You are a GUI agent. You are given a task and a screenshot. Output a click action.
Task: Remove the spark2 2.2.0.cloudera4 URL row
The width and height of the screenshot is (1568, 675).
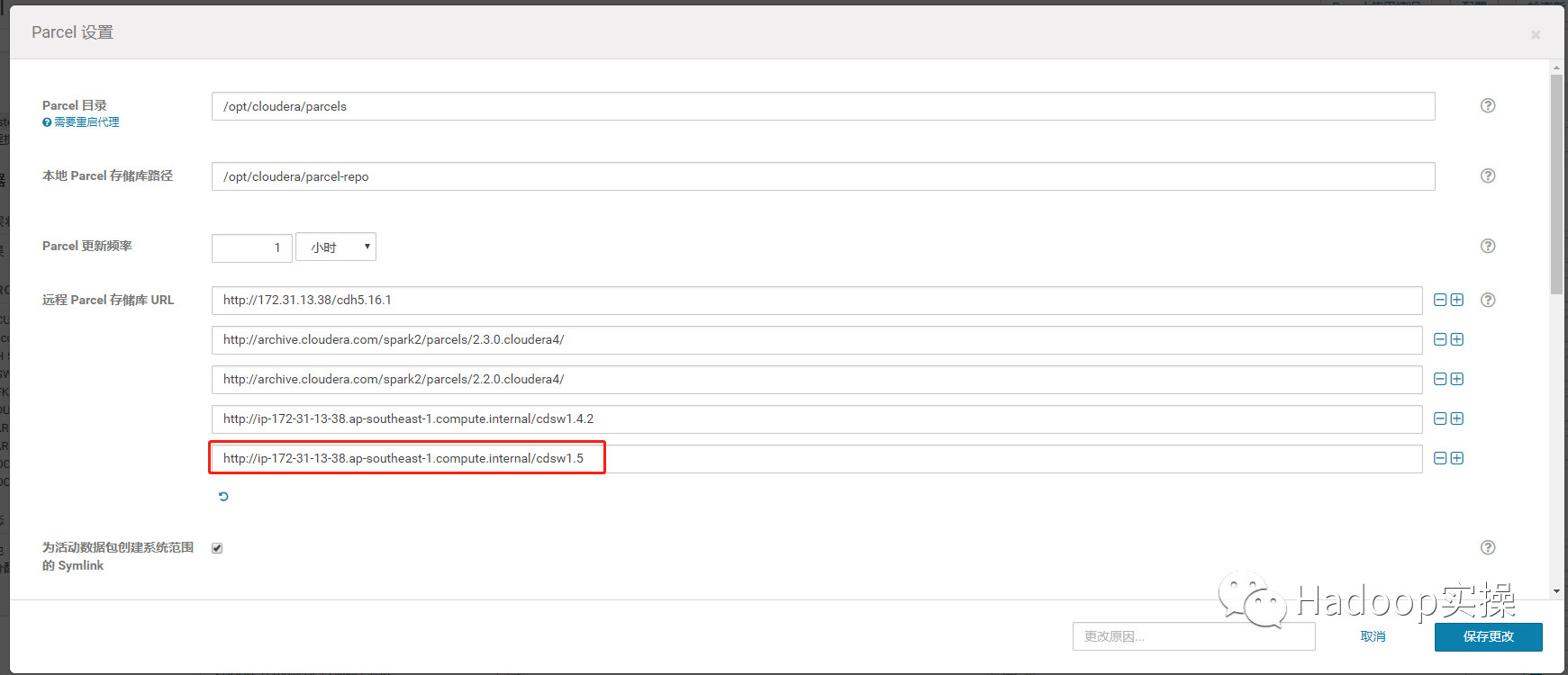(x=1440, y=379)
